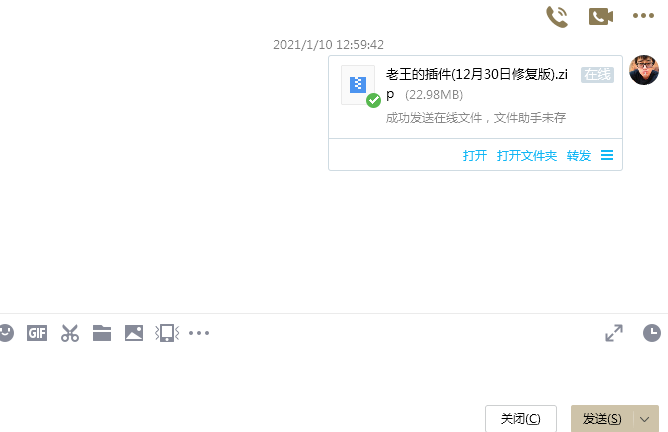This screenshot has width=668, height=432.
Task: Expand the message input area
Action: click(614, 333)
